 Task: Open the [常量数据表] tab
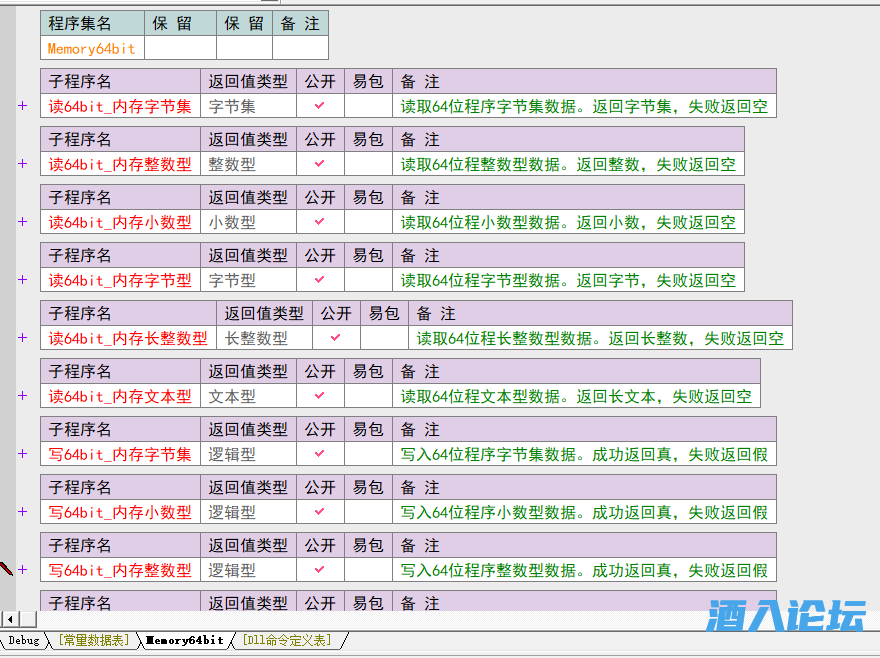[93, 640]
